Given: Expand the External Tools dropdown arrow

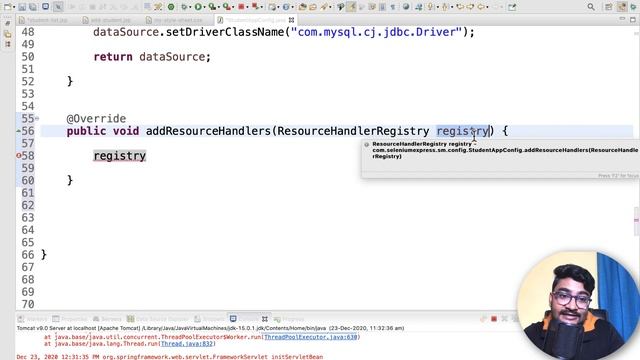Looking at the screenshot, I should (x=233, y=7).
